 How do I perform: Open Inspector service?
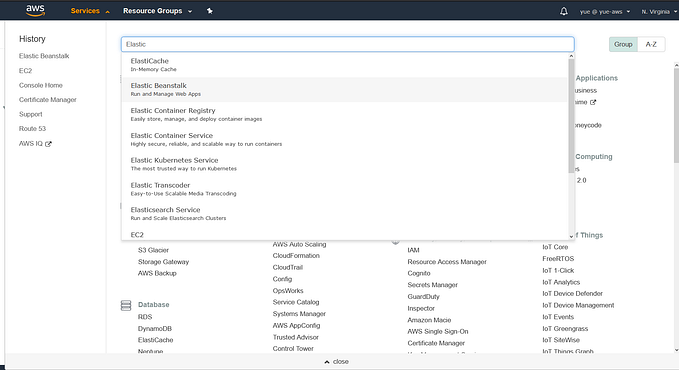[x=421, y=308]
